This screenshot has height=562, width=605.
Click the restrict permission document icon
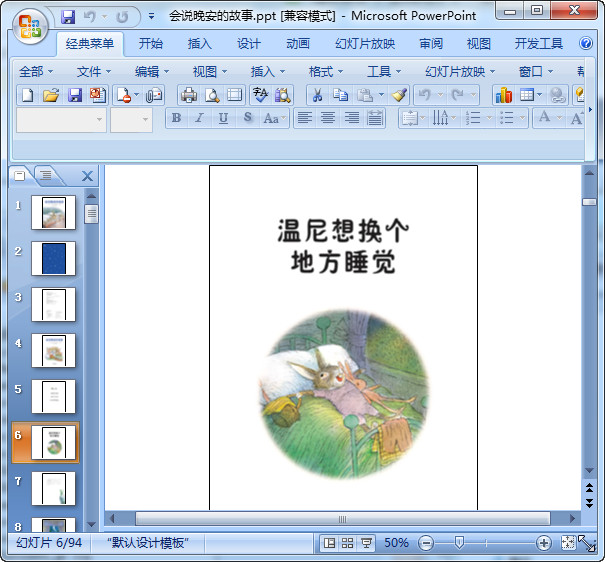tap(124, 95)
